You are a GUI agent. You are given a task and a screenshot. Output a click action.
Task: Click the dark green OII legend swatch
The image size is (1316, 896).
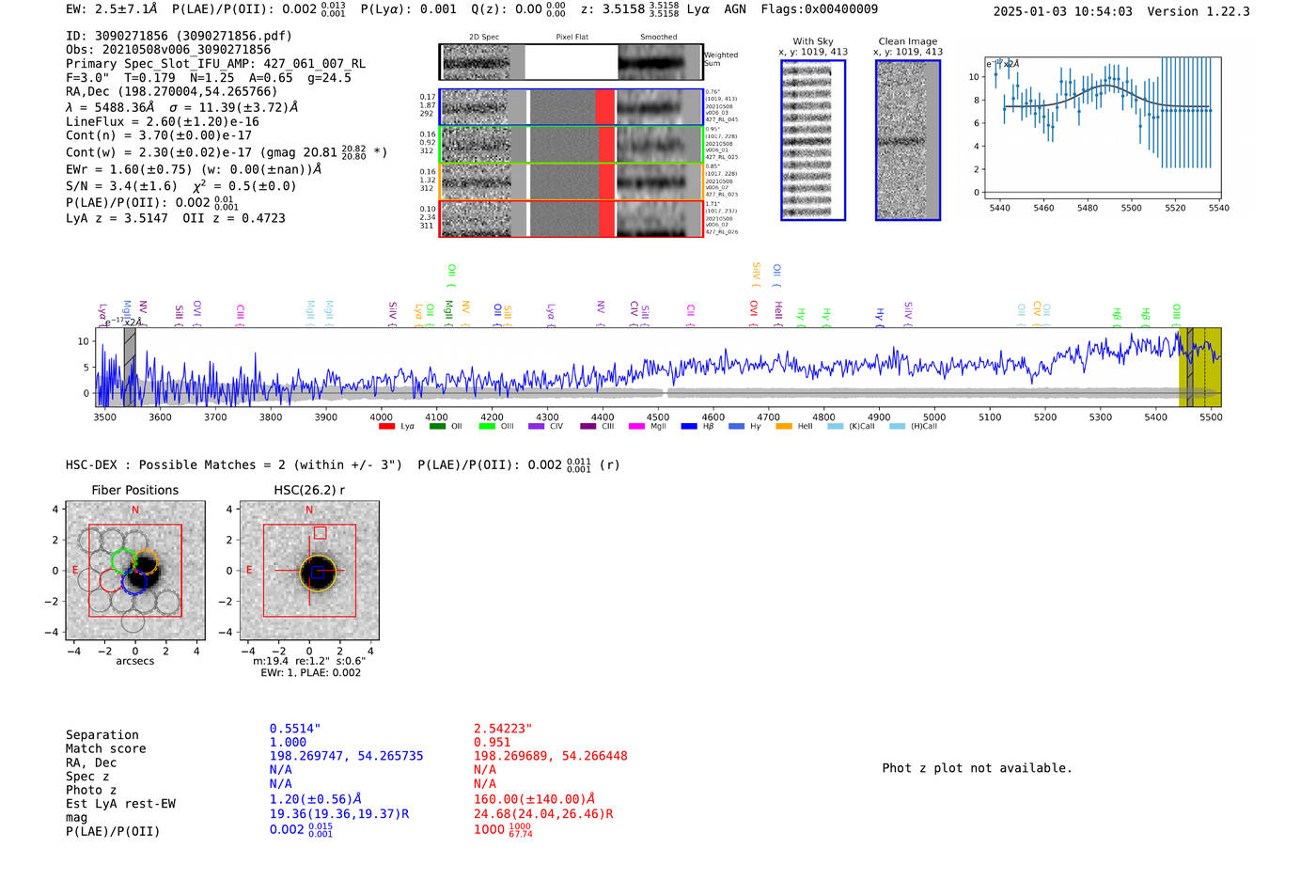[x=436, y=427]
